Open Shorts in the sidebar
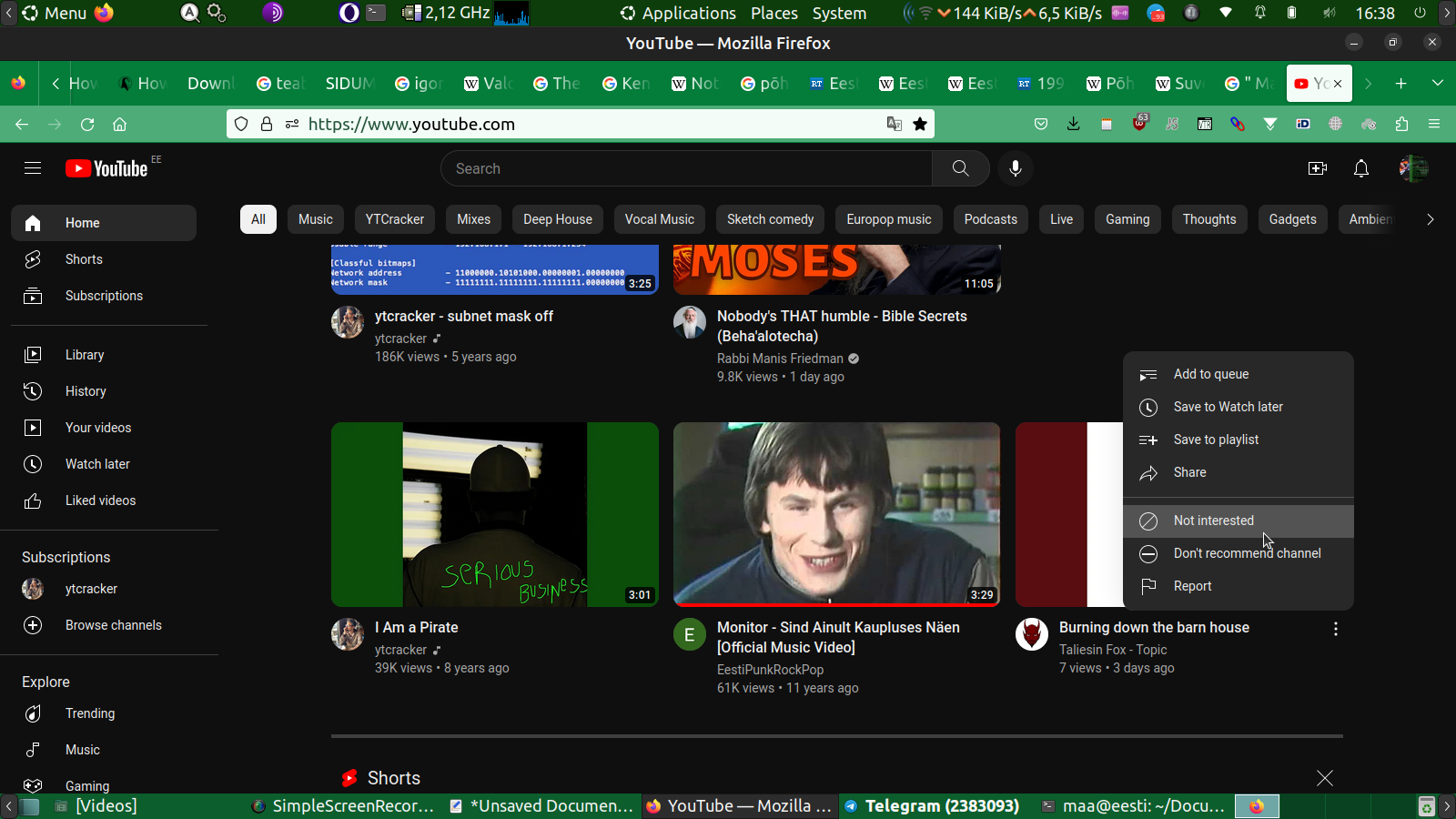This screenshot has width=1456, height=819. 104,259
